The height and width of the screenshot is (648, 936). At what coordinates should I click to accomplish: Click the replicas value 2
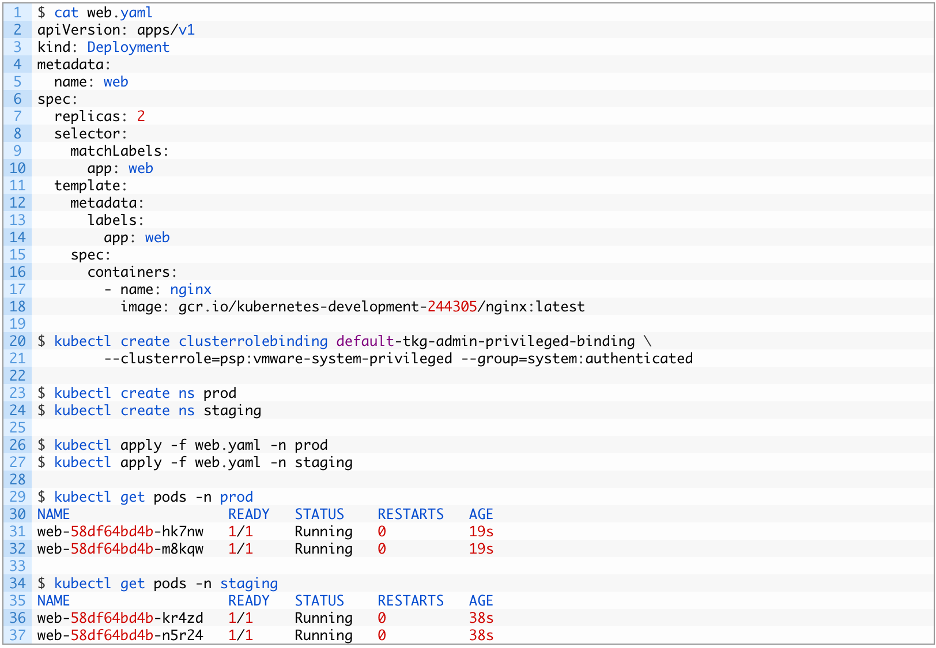pos(141,116)
